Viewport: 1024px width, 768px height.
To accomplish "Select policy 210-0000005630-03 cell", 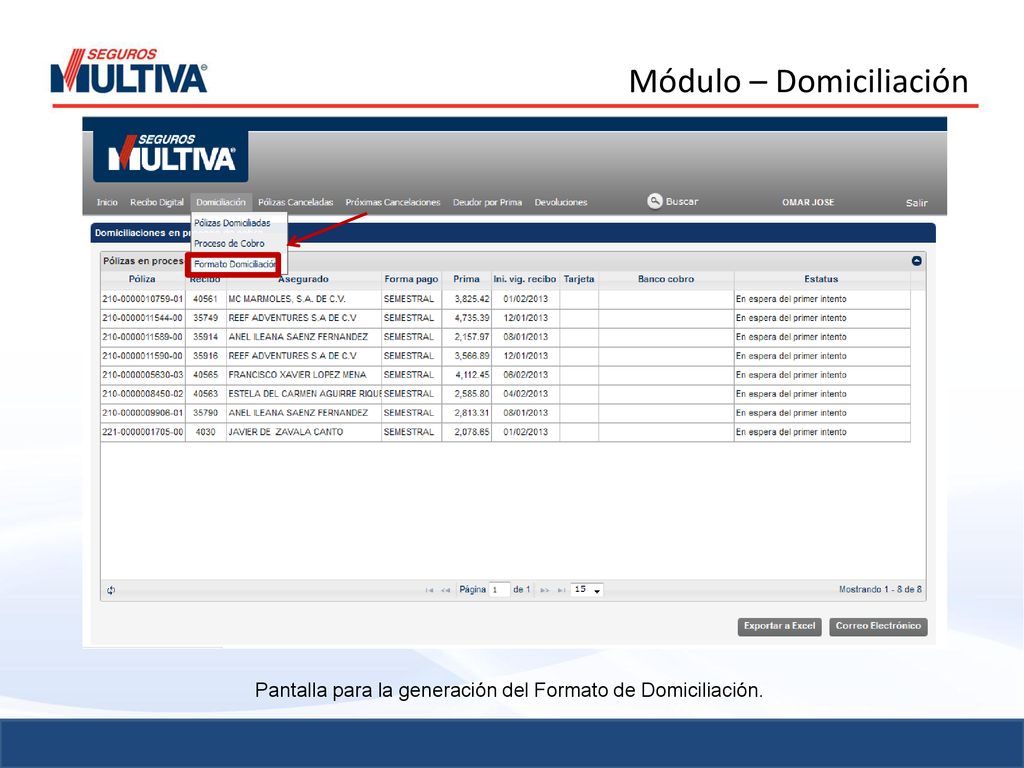I will (143, 375).
